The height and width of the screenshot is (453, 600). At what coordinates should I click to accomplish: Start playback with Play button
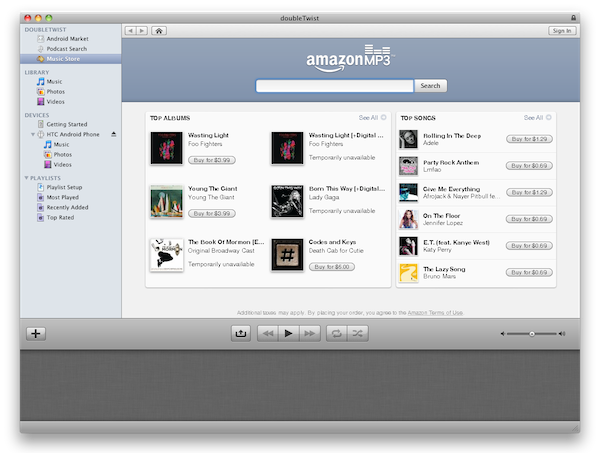289,334
